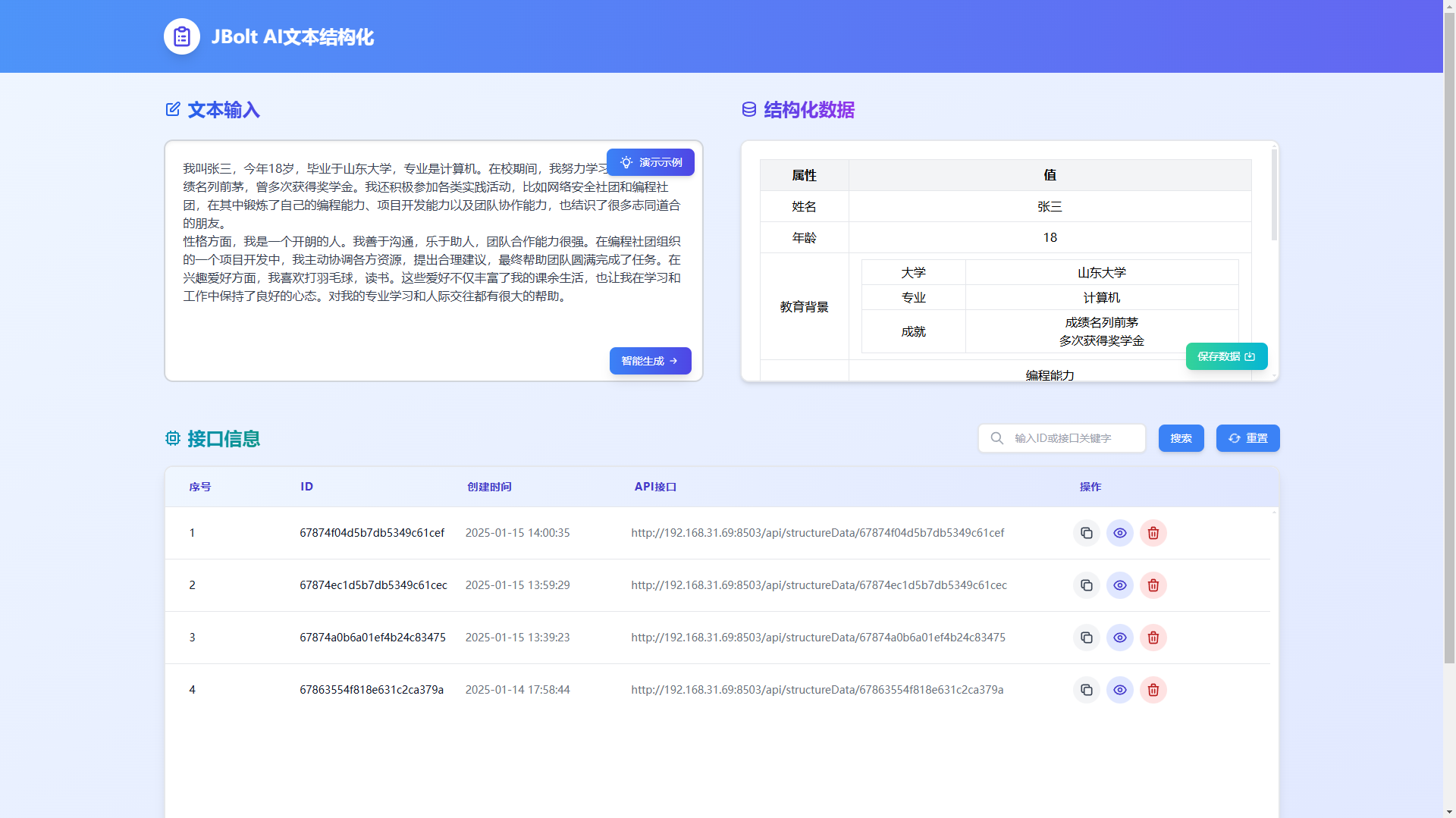Click the database icon beside 结构化数据
This screenshot has height=818, width=1456.
[x=749, y=109]
